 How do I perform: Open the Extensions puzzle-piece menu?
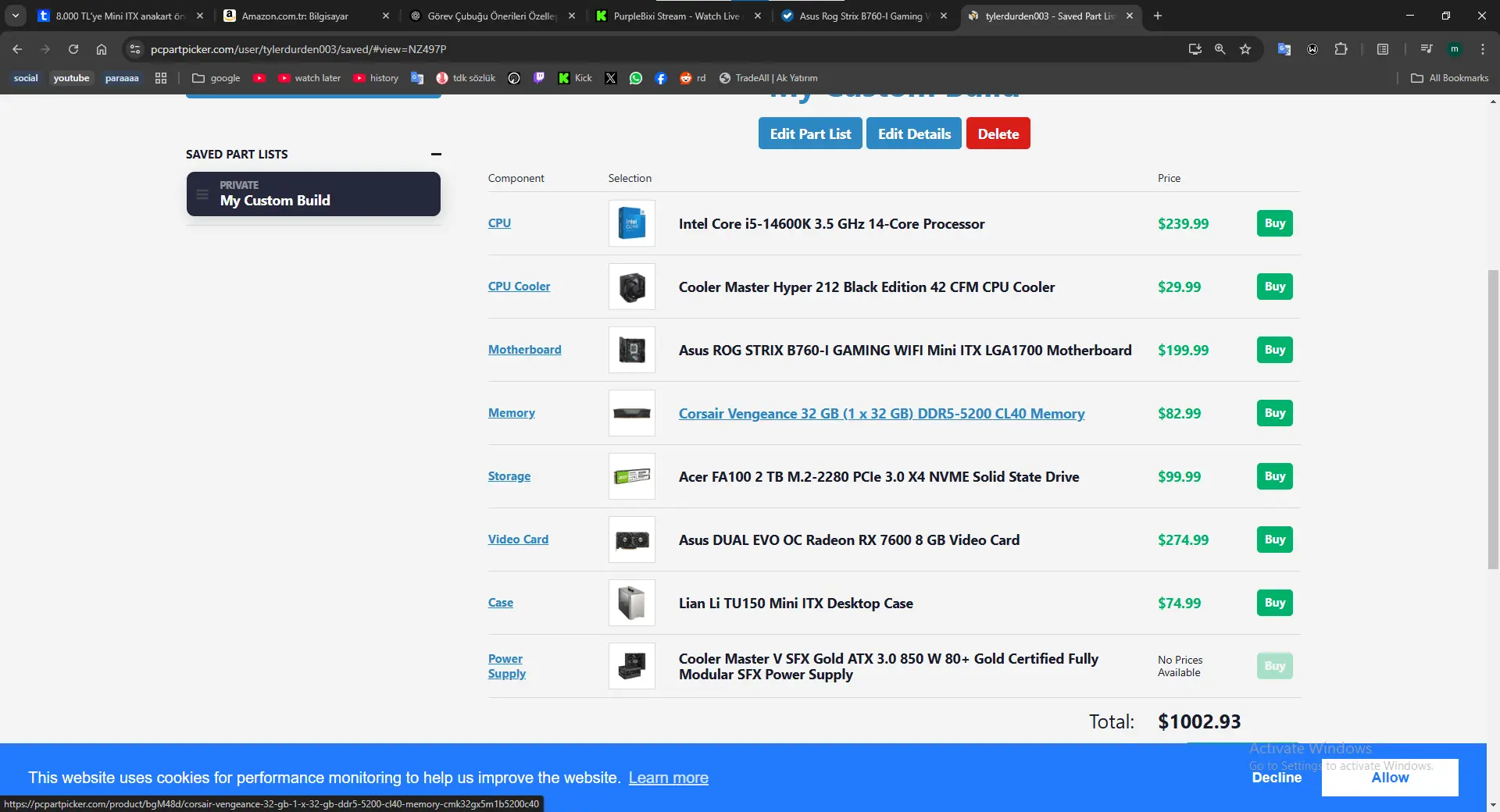coord(1341,49)
